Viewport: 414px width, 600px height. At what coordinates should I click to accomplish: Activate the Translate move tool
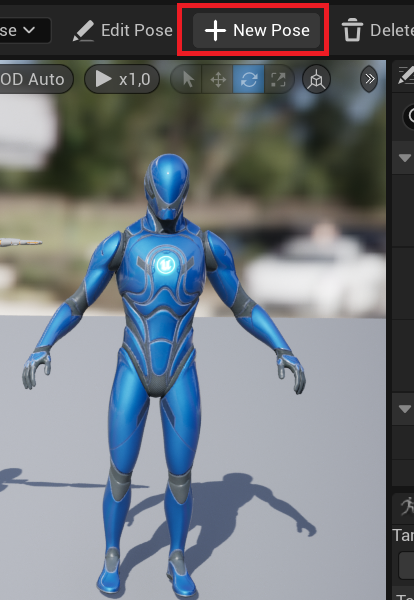pyautogui.click(x=218, y=80)
